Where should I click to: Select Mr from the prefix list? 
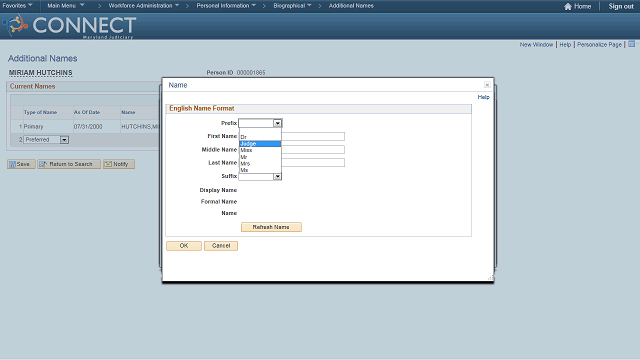260,157
